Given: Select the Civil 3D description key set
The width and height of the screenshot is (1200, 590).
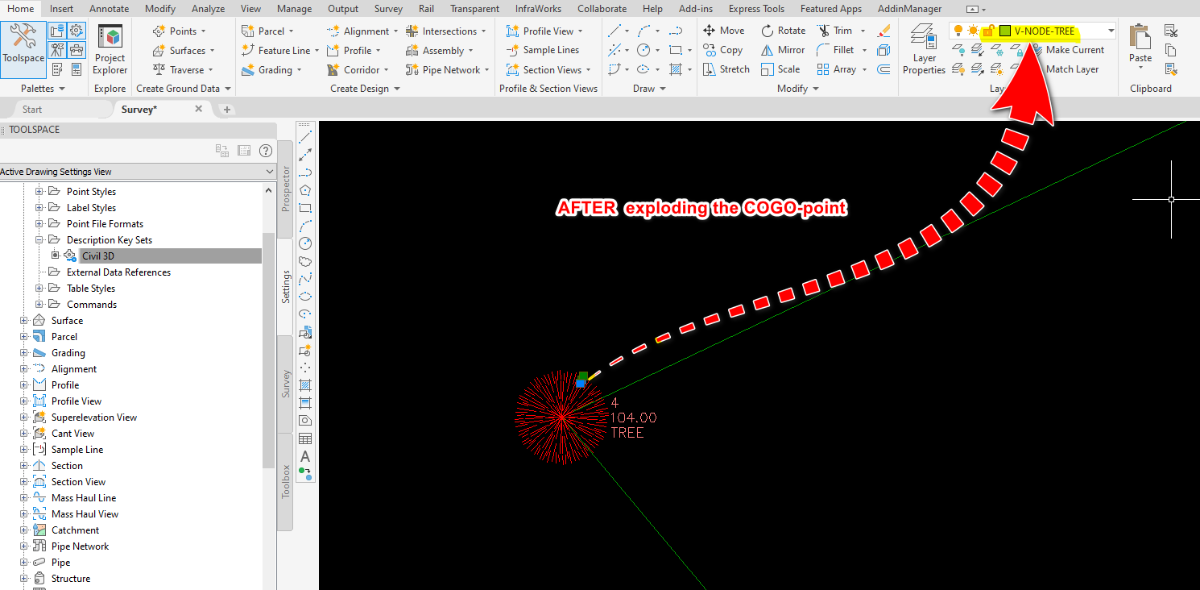Looking at the screenshot, I should pyautogui.click(x=98, y=256).
